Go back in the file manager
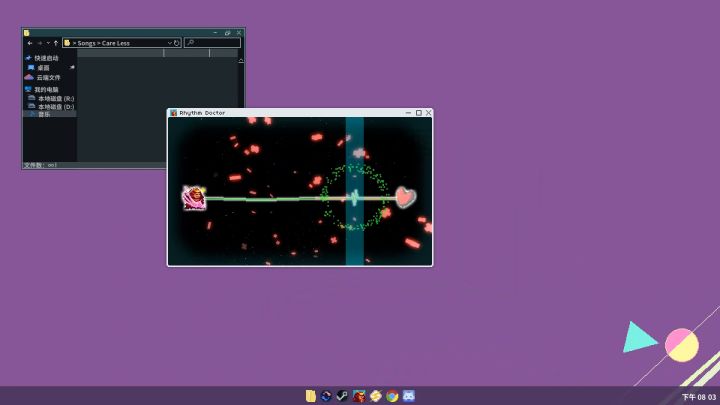The height and width of the screenshot is (405, 720). (30, 43)
